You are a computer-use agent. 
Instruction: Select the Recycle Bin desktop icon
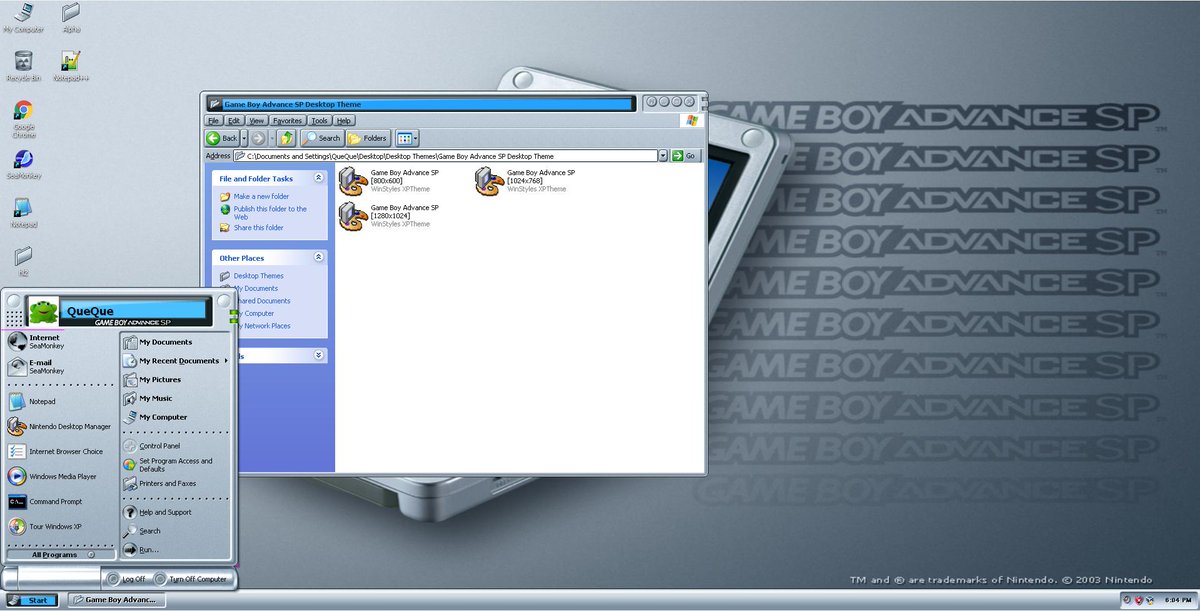pos(23,64)
